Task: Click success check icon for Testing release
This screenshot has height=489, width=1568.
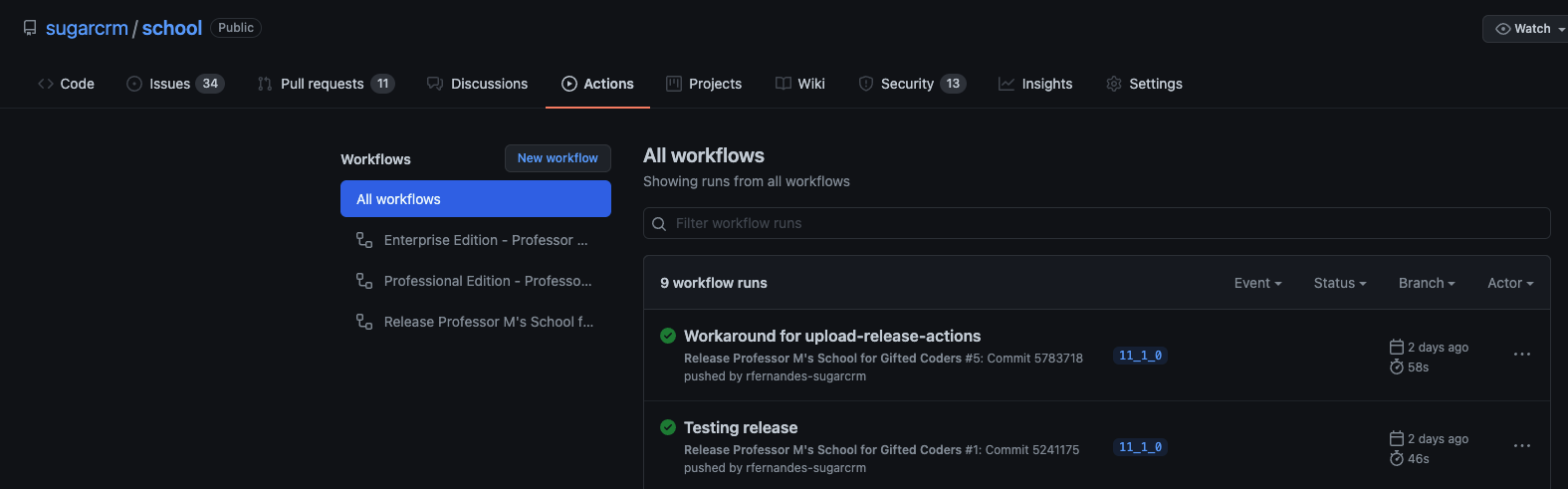Action: point(668,427)
